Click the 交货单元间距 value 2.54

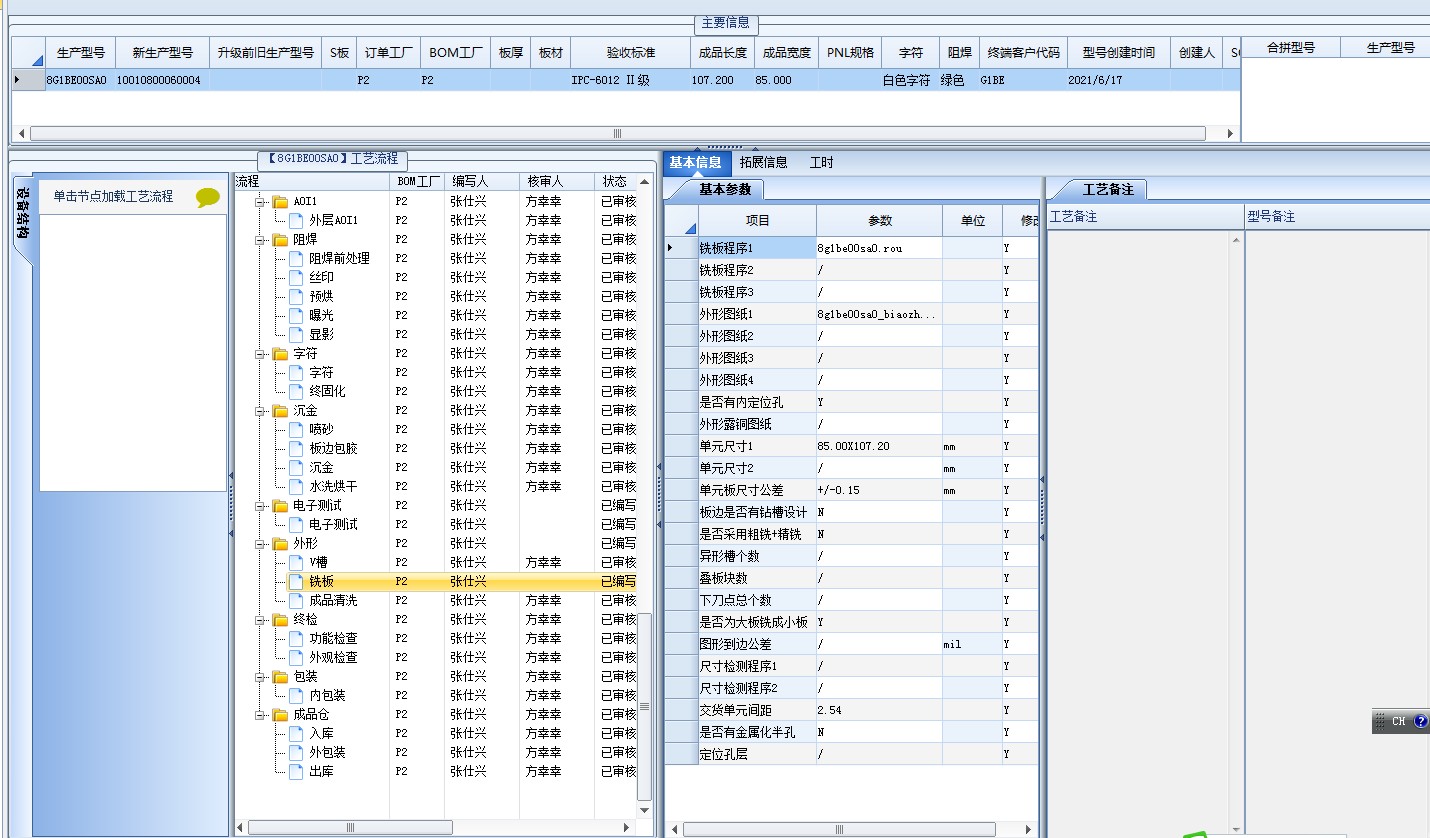879,710
